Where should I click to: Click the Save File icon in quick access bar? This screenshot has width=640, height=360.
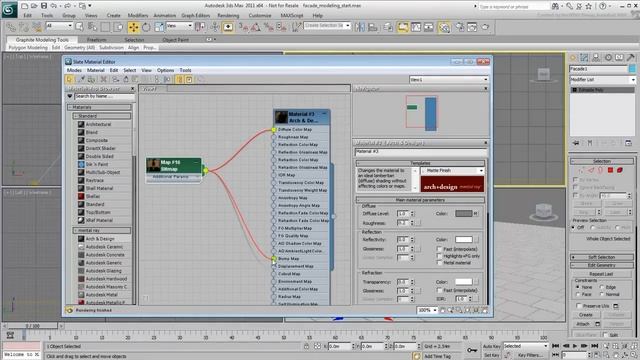44,6
